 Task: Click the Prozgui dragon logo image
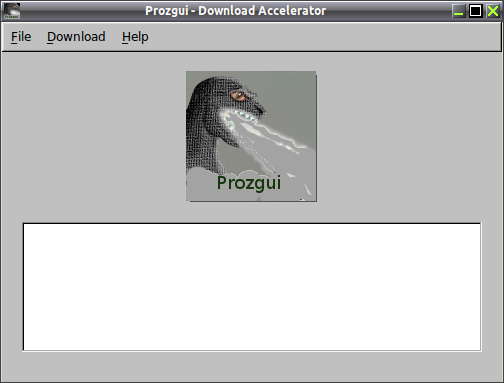click(251, 136)
